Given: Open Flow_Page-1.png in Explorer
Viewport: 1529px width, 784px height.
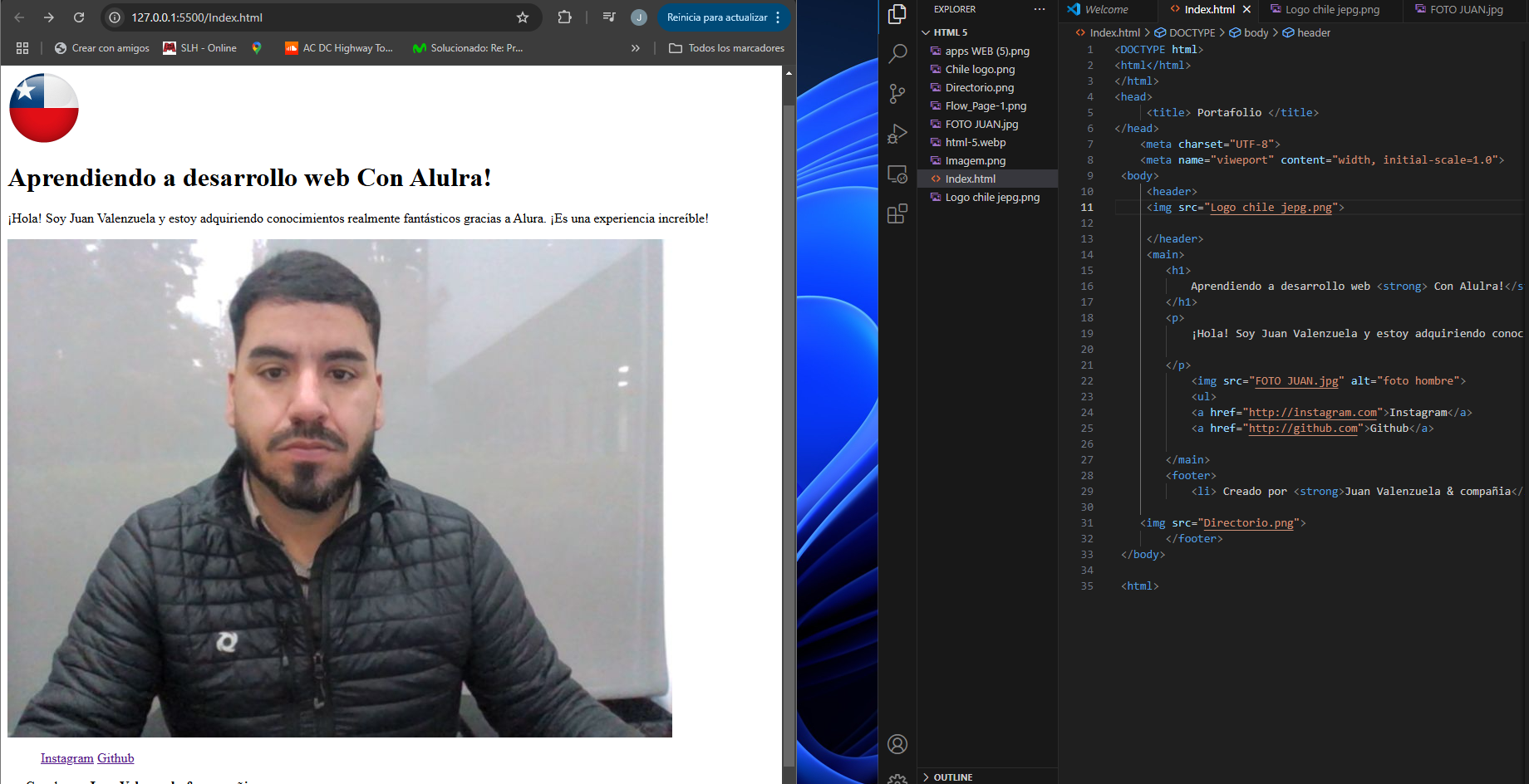Looking at the screenshot, I should [x=986, y=105].
